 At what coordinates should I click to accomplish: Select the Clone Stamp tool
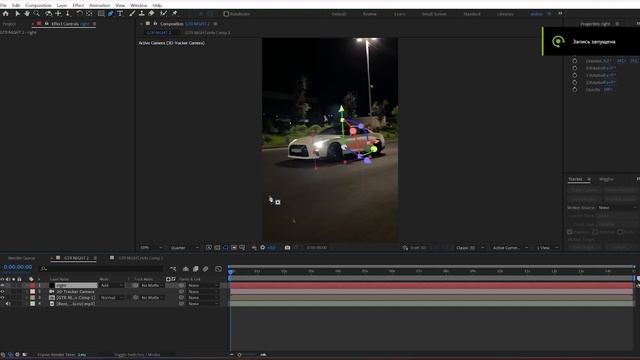coord(142,13)
